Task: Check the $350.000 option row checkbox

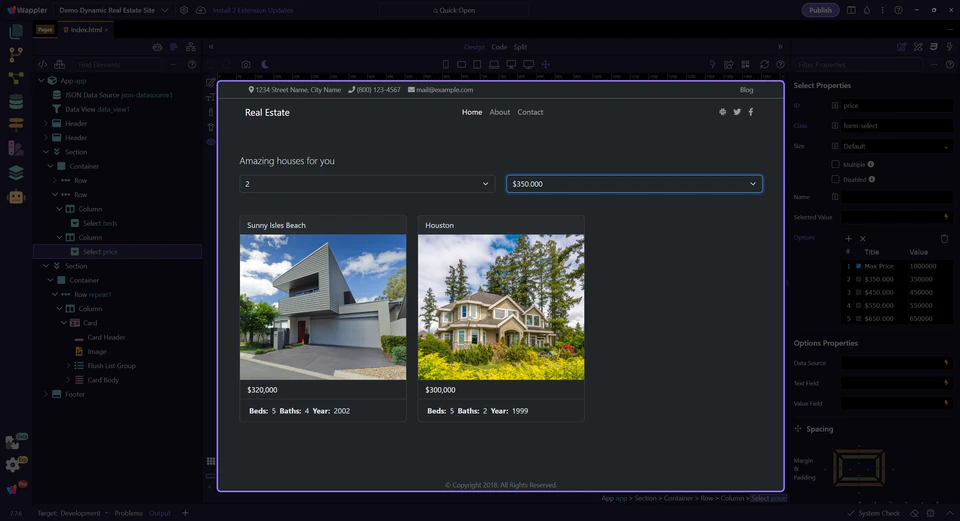Action: 858,279
